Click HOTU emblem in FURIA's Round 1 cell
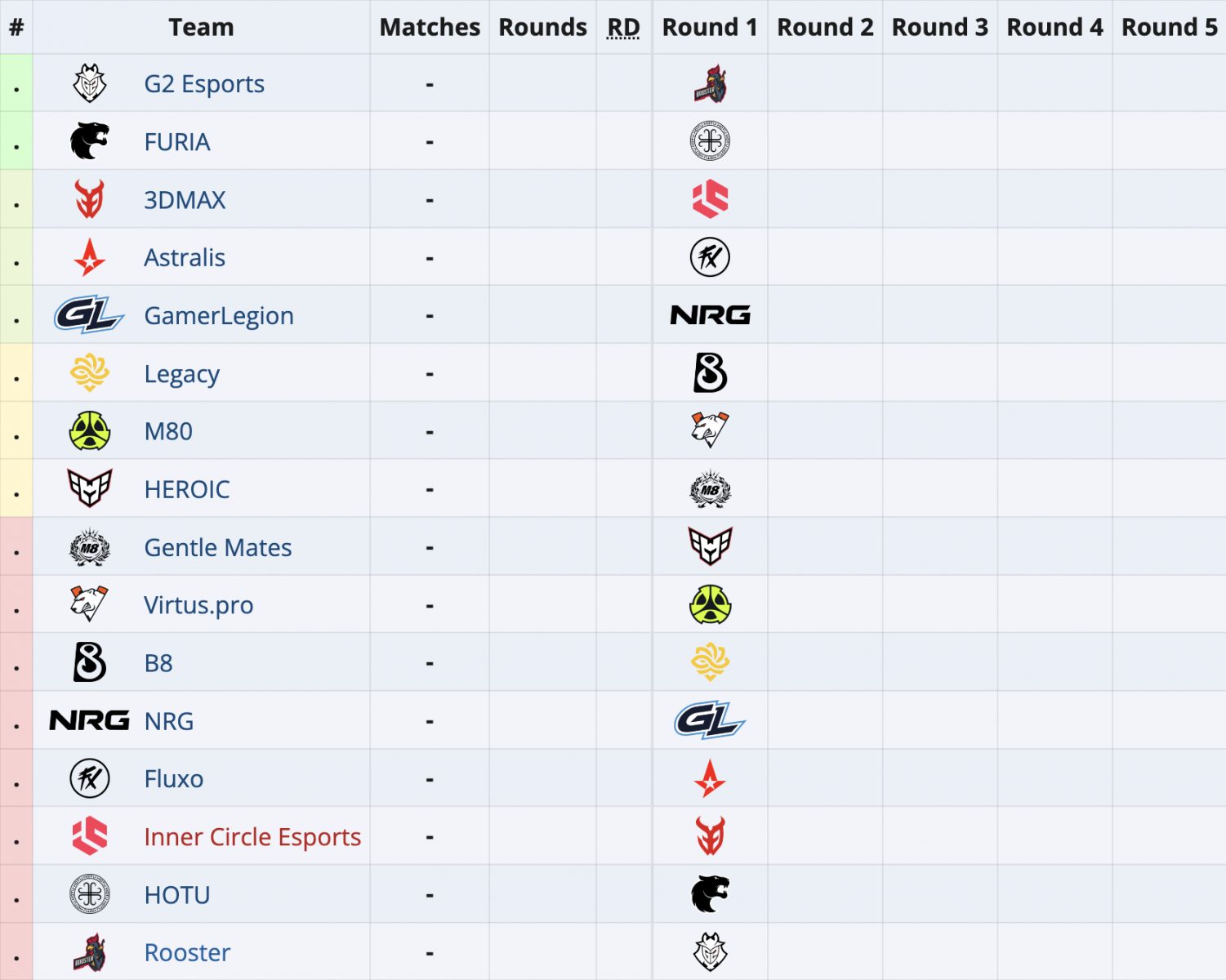Image resolution: width=1226 pixels, height=980 pixels. 710,141
